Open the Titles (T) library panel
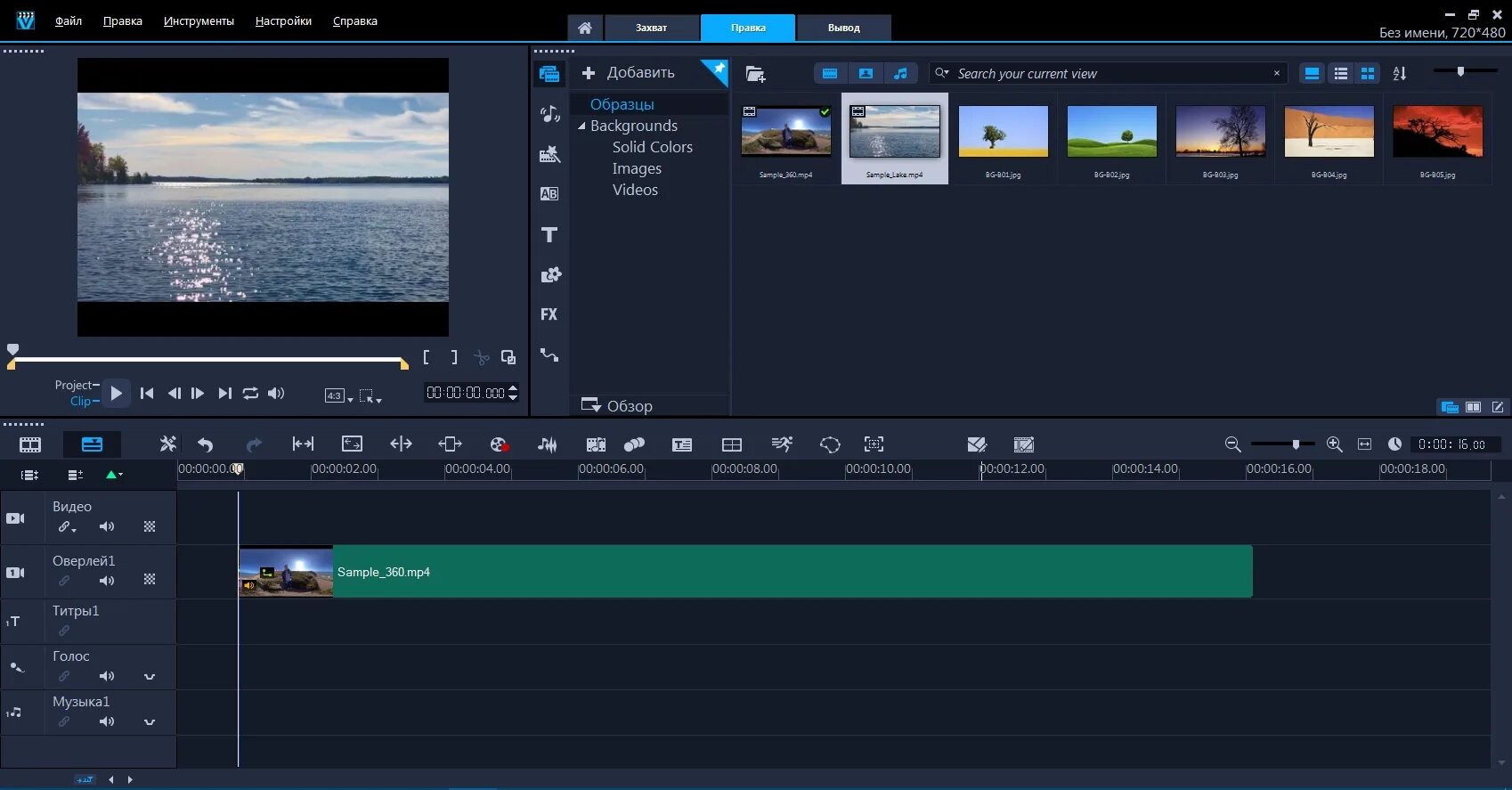 point(549,235)
